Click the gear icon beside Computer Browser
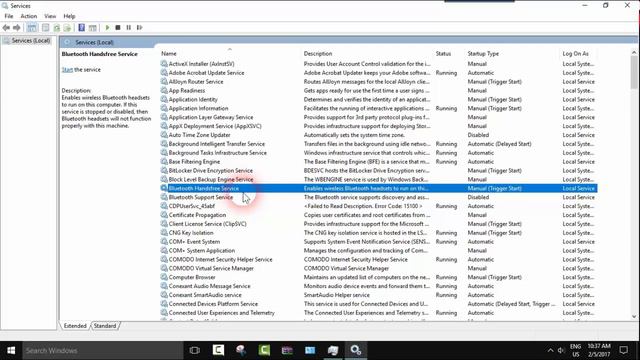The height and width of the screenshot is (360, 640). [164, 277]
